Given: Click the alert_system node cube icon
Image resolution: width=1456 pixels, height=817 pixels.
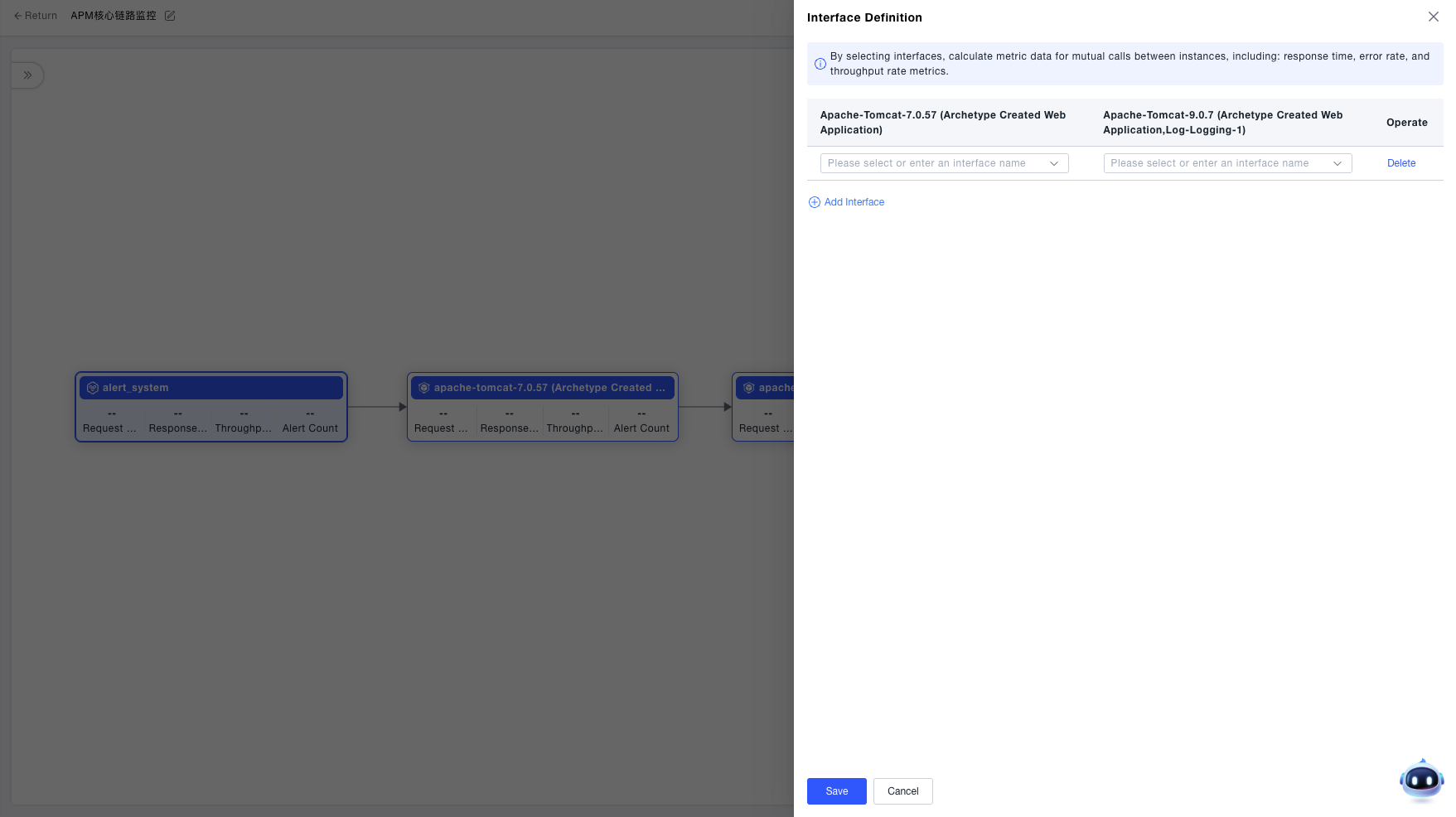Looking at the screenshot, I should [x=93, y=388].
